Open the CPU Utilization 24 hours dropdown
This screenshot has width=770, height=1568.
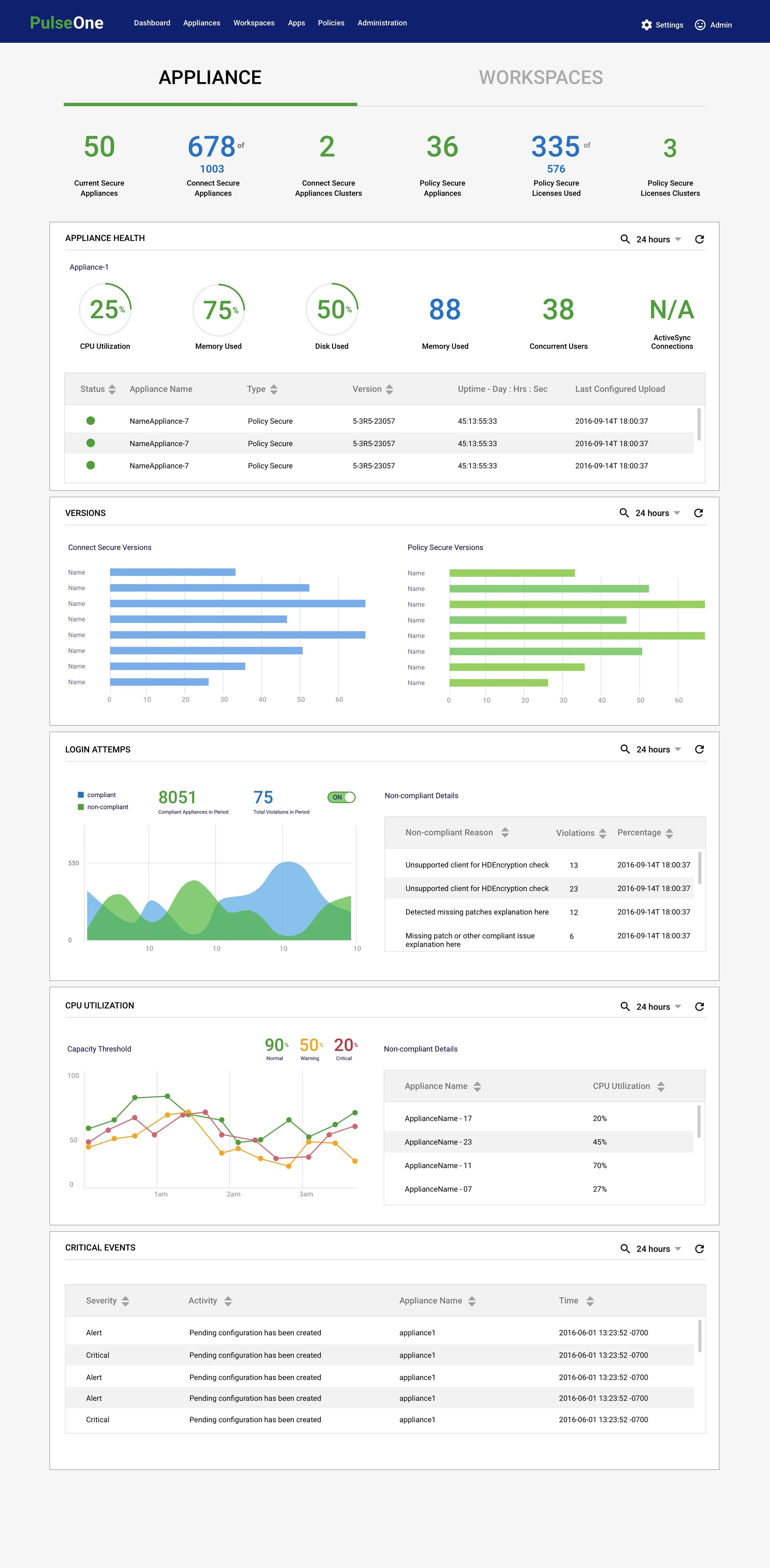point(659,1007)
